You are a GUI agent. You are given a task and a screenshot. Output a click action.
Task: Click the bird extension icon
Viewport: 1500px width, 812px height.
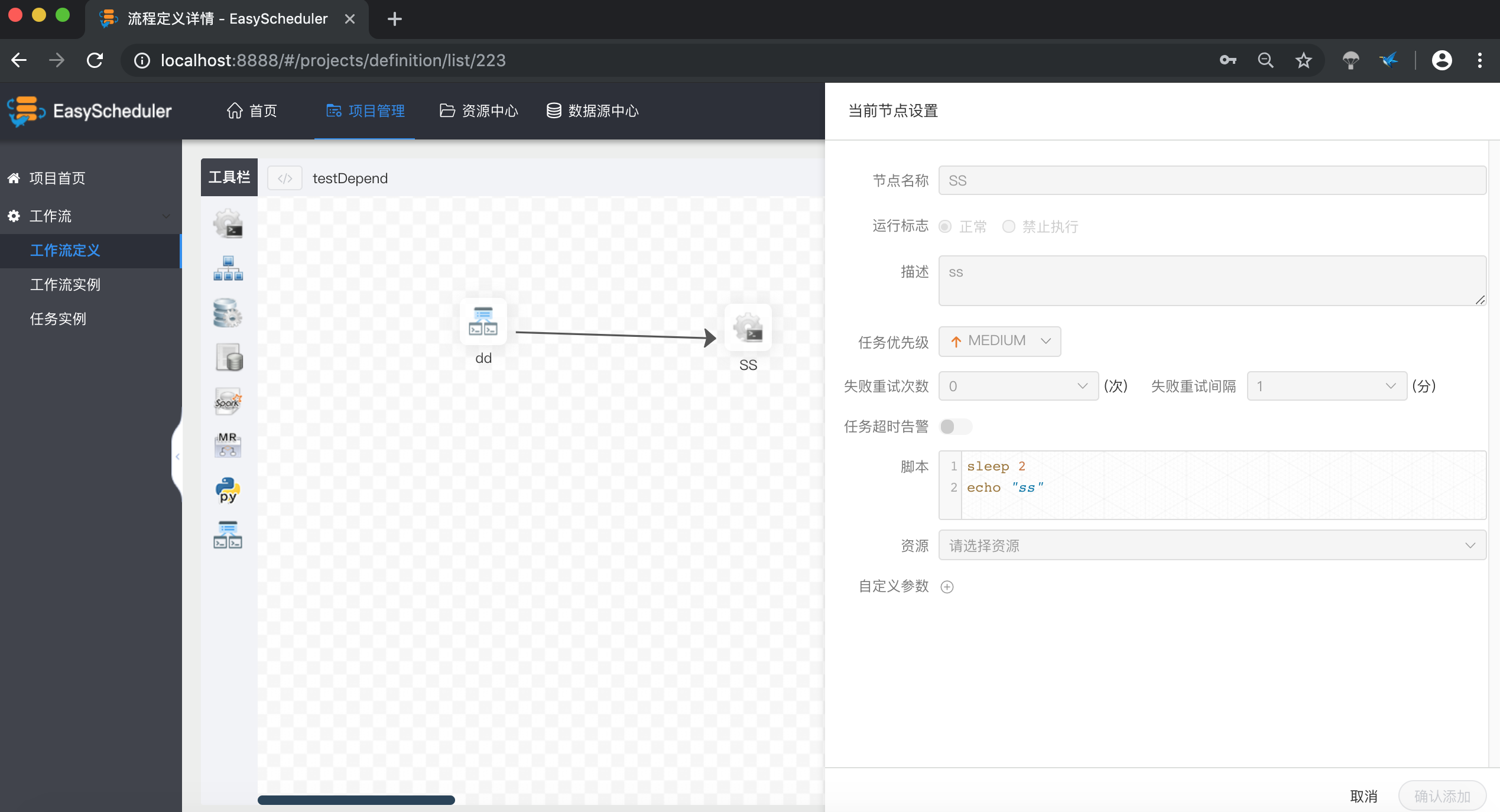[x=1389, y=60]
